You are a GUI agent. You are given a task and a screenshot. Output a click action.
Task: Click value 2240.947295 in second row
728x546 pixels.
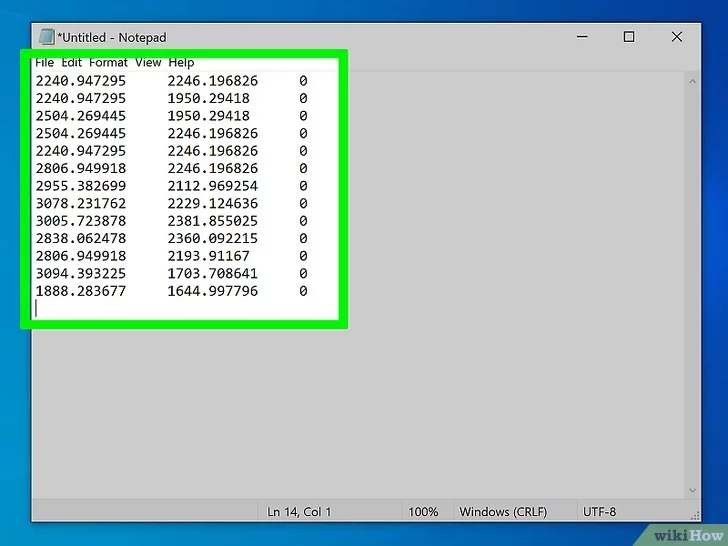tap(81, 98)
